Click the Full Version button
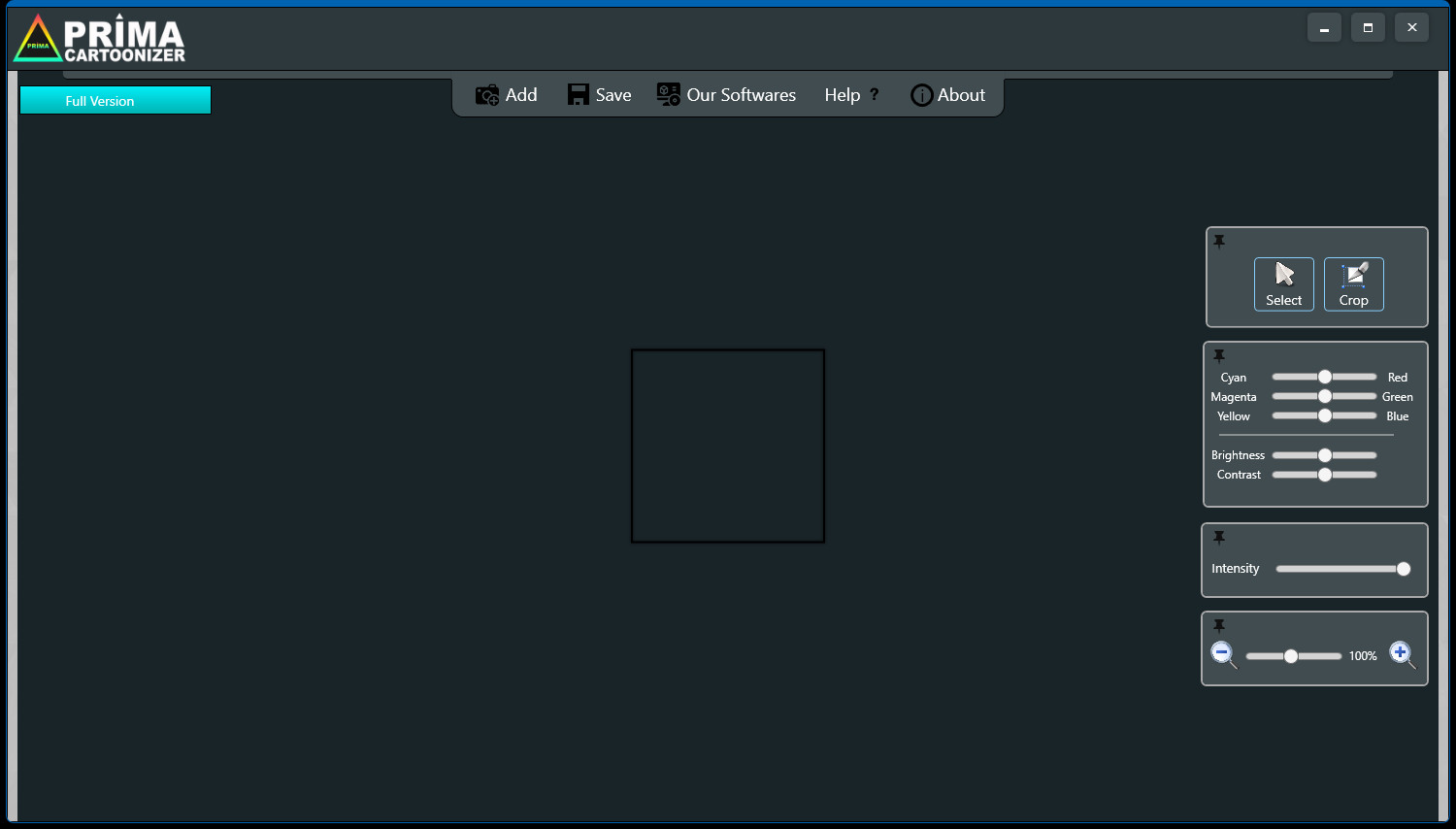The height and width of the screenshot is (829, 1456). point(116,100)
